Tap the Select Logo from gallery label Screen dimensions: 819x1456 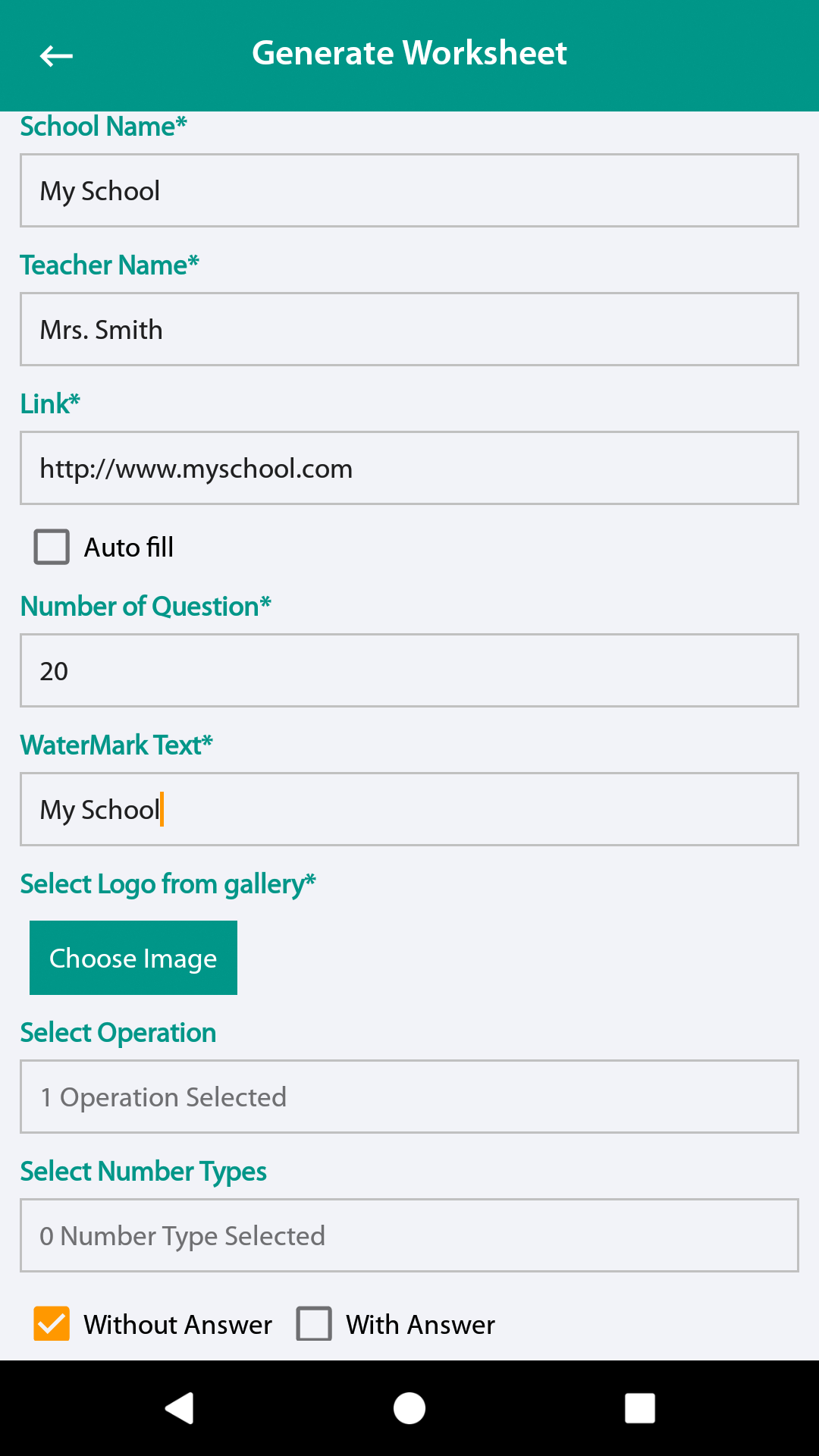tap(168, 884)
